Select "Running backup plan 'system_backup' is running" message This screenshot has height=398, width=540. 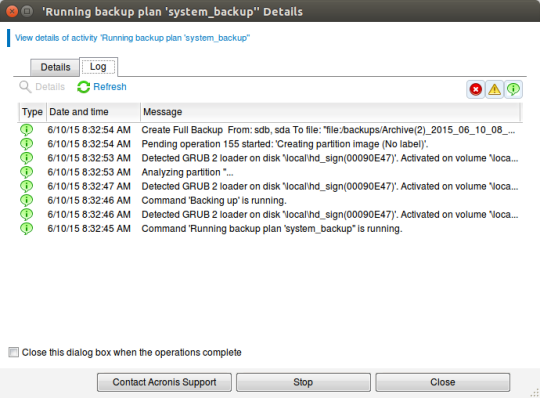coord(272,229)
